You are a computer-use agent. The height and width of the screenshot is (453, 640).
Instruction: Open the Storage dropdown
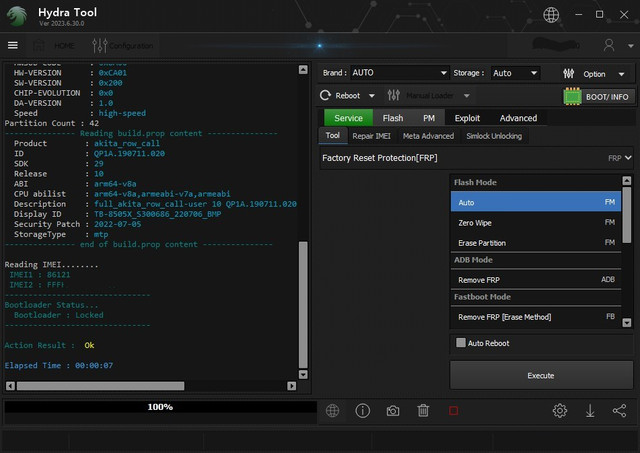click(515, 73)
